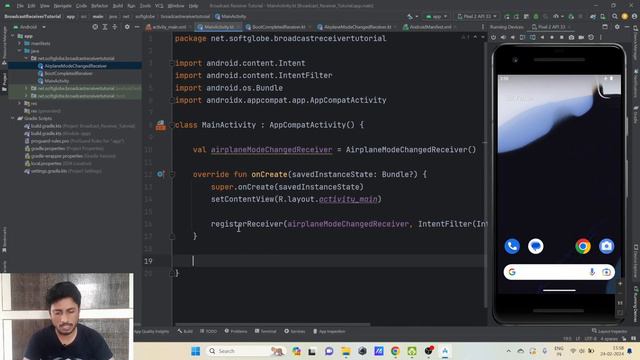Screen dimensions: 640x360
Task: Click the override gutter icon beside onCreate
Action: click(160, 174)
